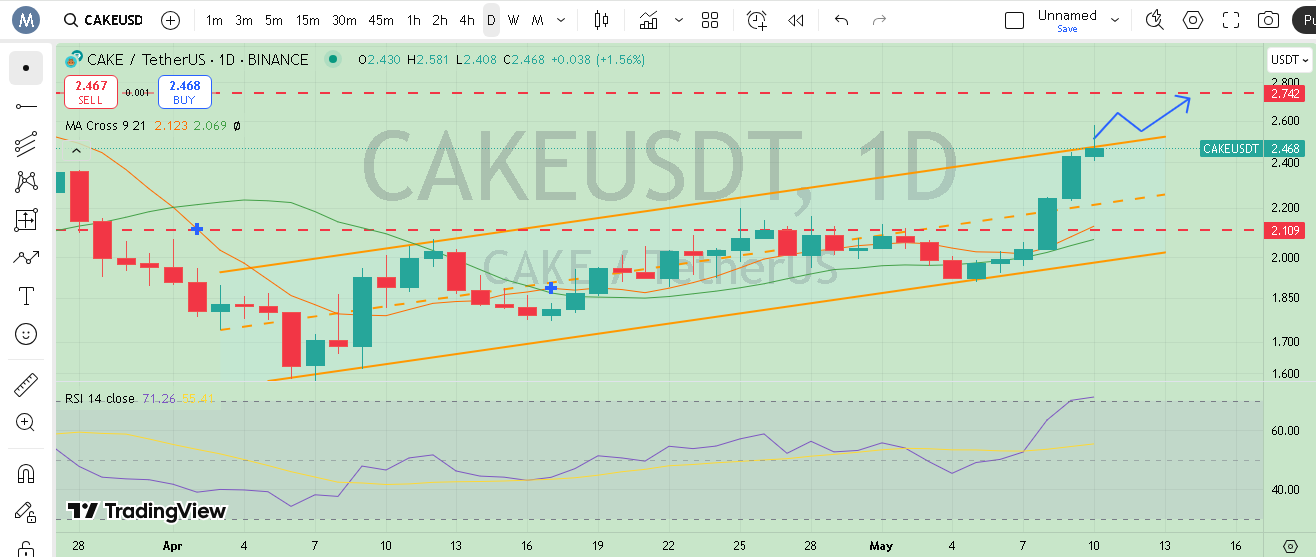Screen dimensions: 1316x557
Task: Click the CAKEUSDT 2.468 price label
Action: click(1252, 148)
